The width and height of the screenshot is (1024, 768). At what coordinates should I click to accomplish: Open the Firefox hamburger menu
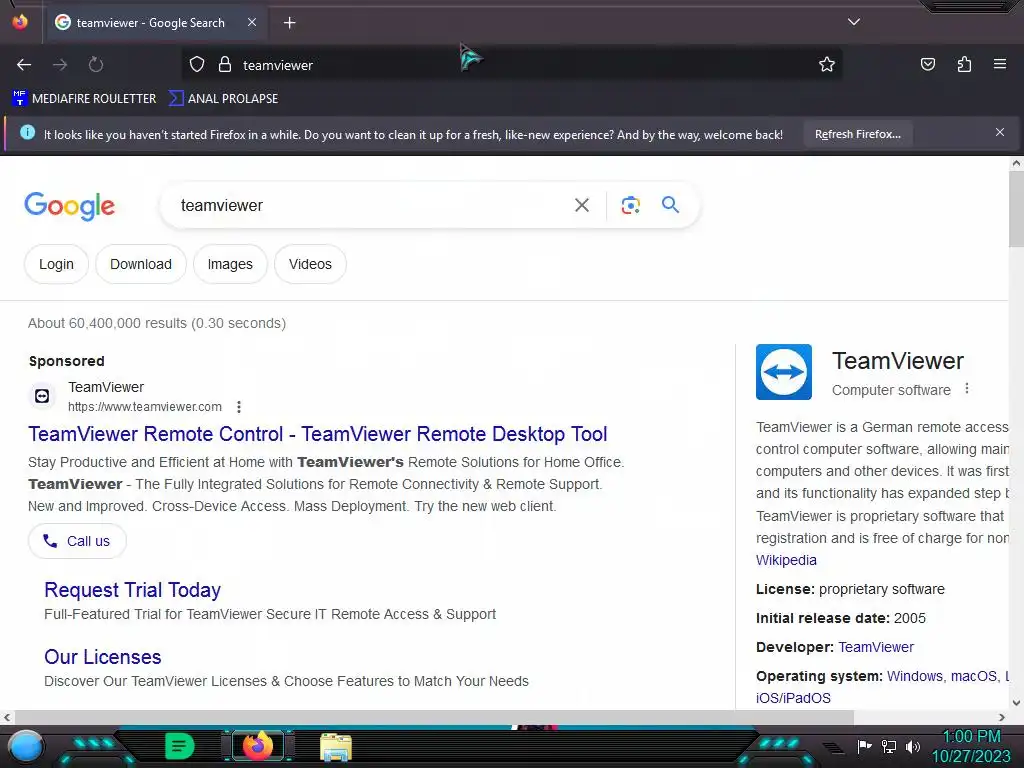pos(1000,64)
